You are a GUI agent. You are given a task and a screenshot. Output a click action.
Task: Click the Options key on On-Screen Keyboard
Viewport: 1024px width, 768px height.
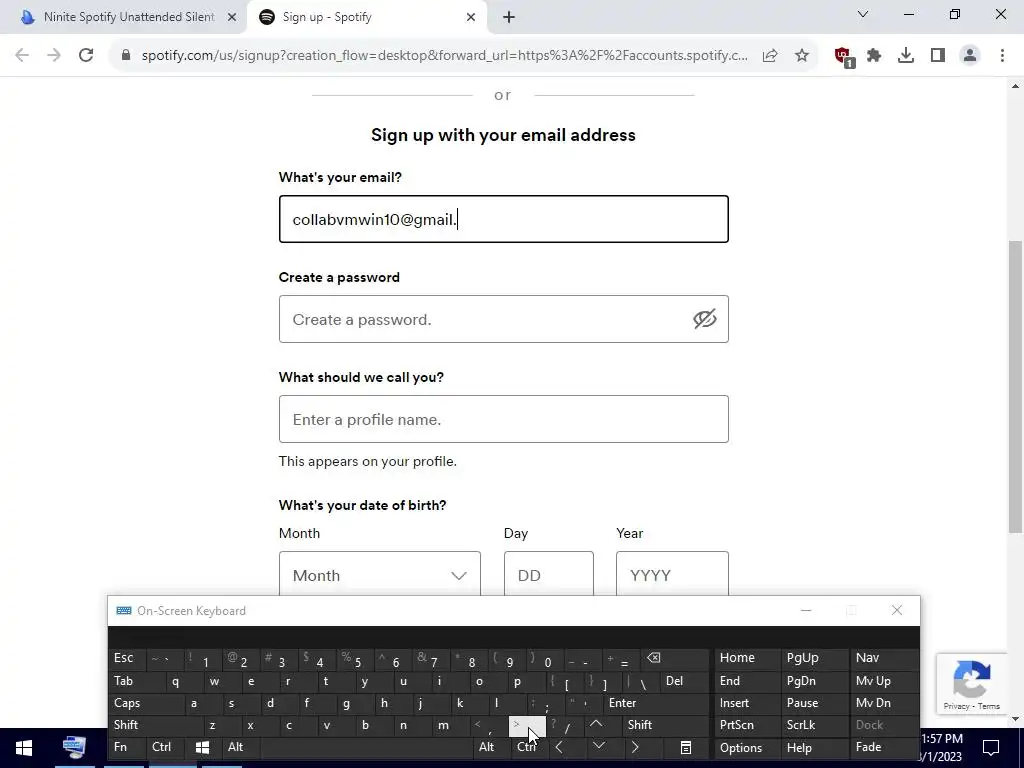[x=747, y=747]
